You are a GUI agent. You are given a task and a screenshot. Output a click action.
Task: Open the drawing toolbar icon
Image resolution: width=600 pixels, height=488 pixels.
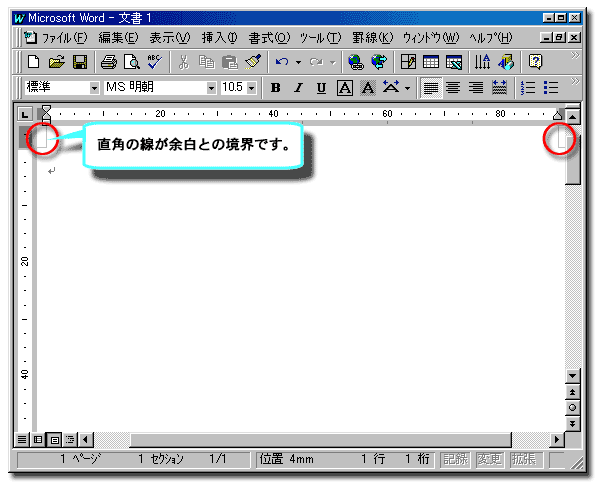coord(506,62)
